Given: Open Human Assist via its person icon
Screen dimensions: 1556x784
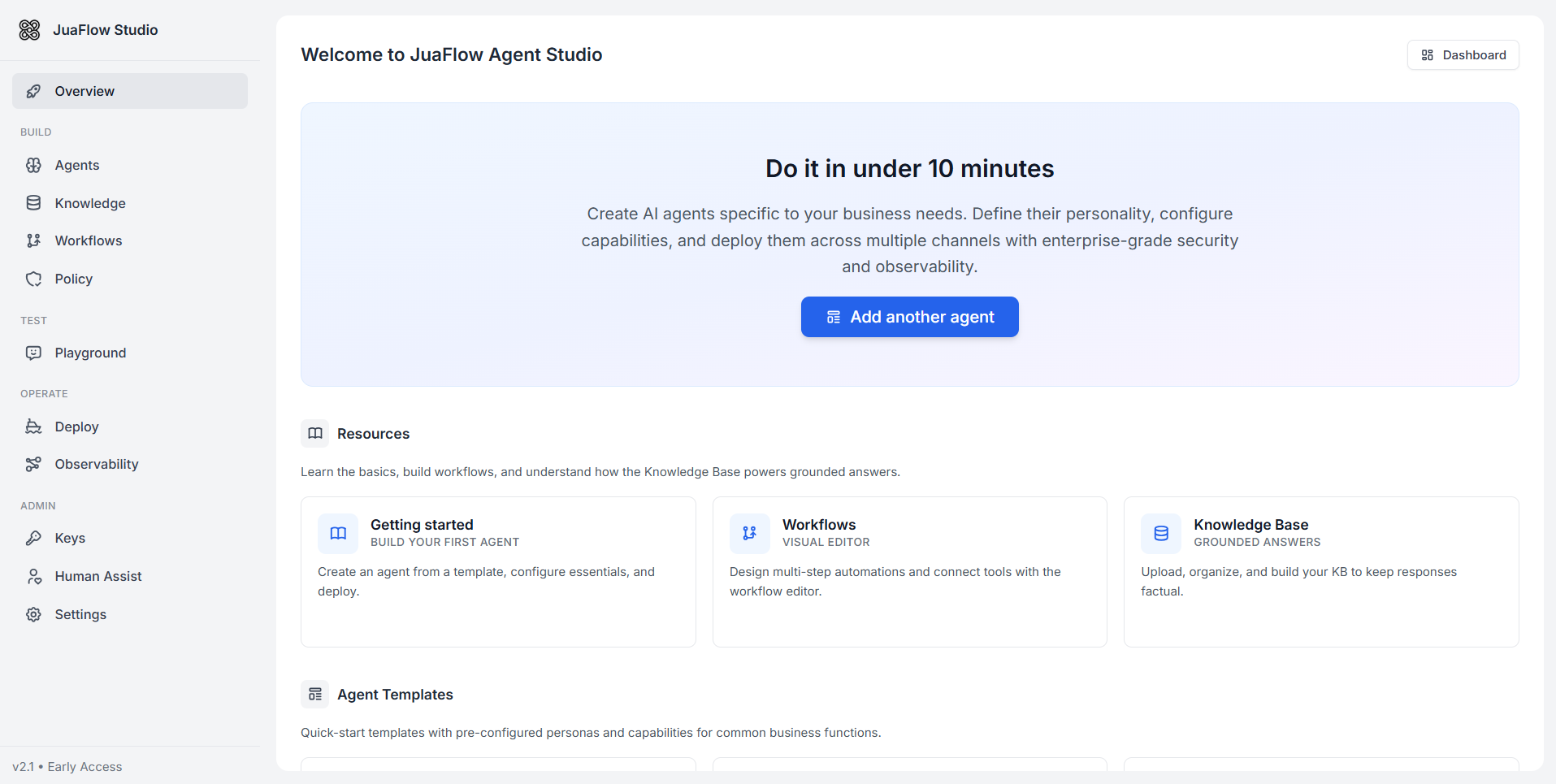Looking at the screenshot, I should coord(33,576).
